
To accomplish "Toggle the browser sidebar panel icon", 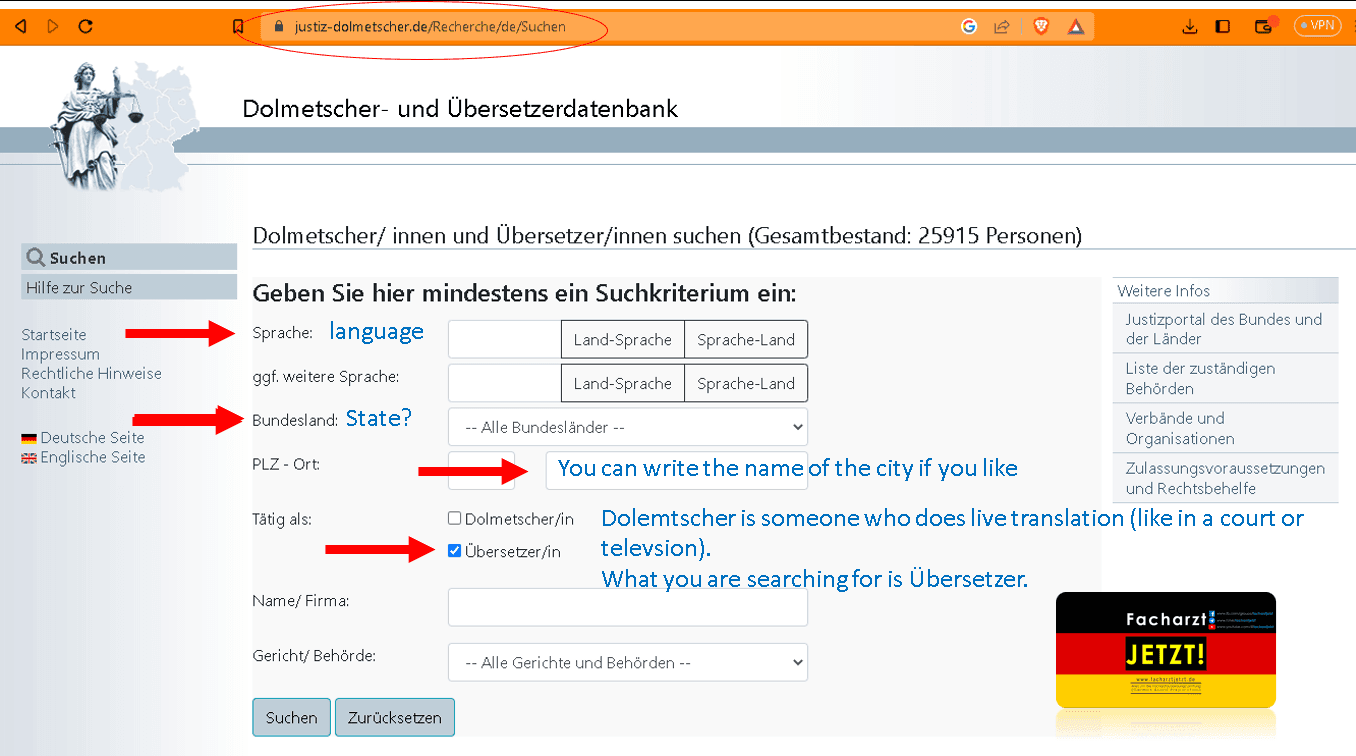I will pos(1222,27).
